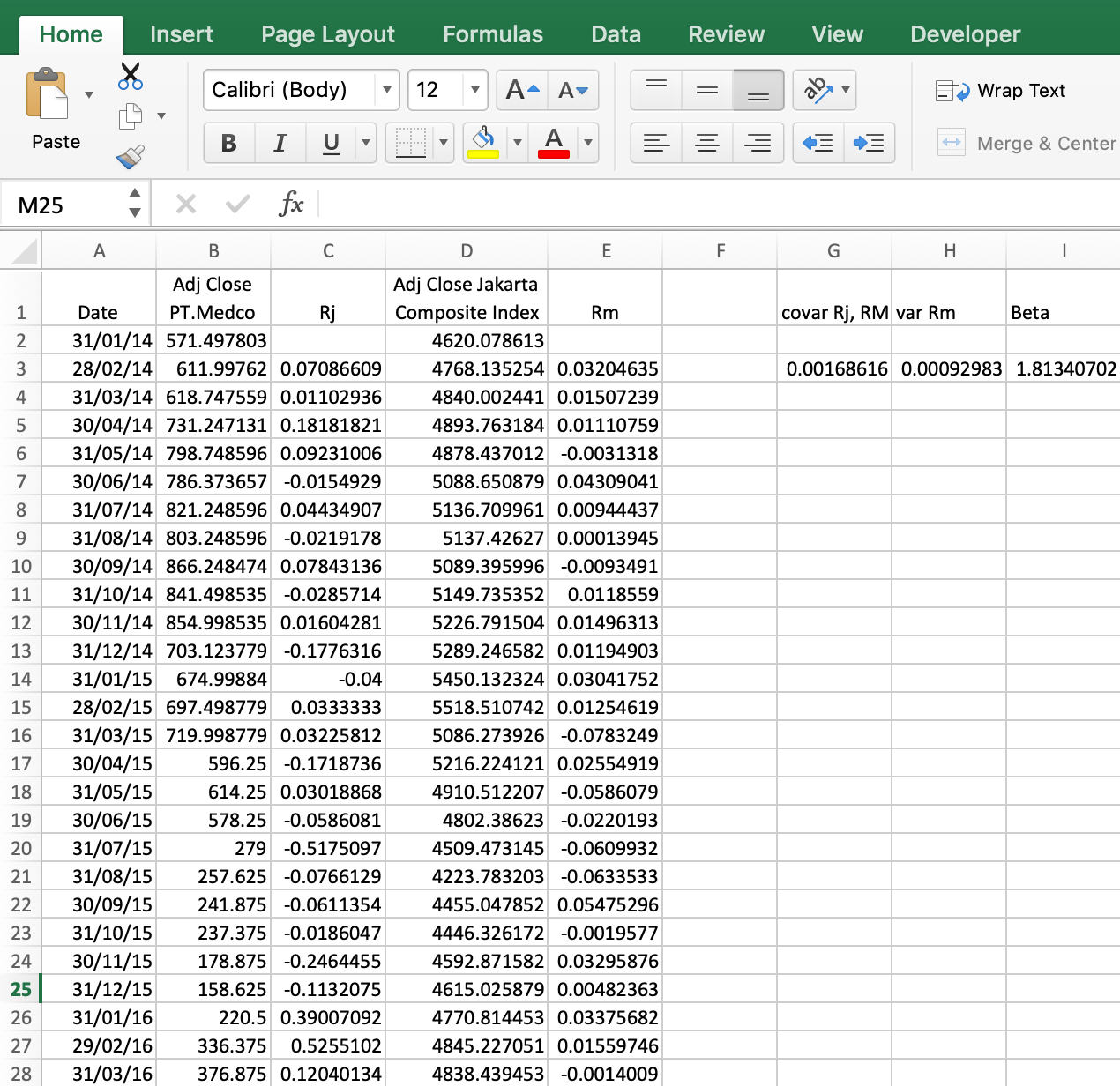Increase font size with larger A icon
The width and height of the screenshot is (1120, 1086).
522,90
